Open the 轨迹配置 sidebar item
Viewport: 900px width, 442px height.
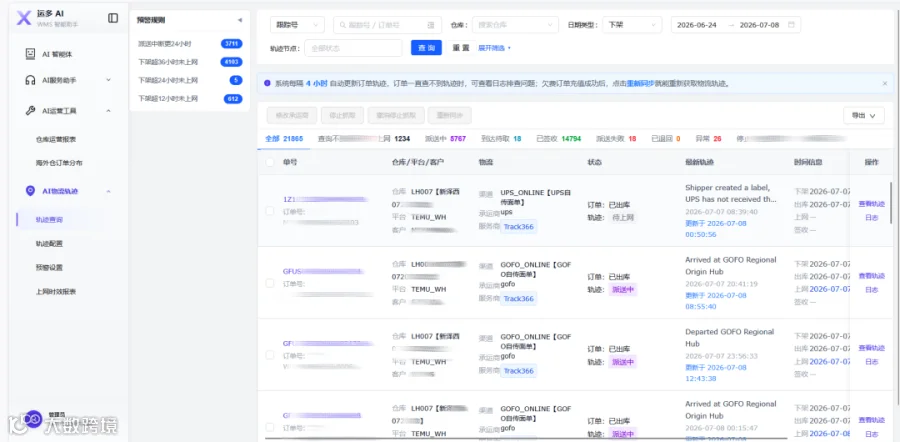point(49,243)
